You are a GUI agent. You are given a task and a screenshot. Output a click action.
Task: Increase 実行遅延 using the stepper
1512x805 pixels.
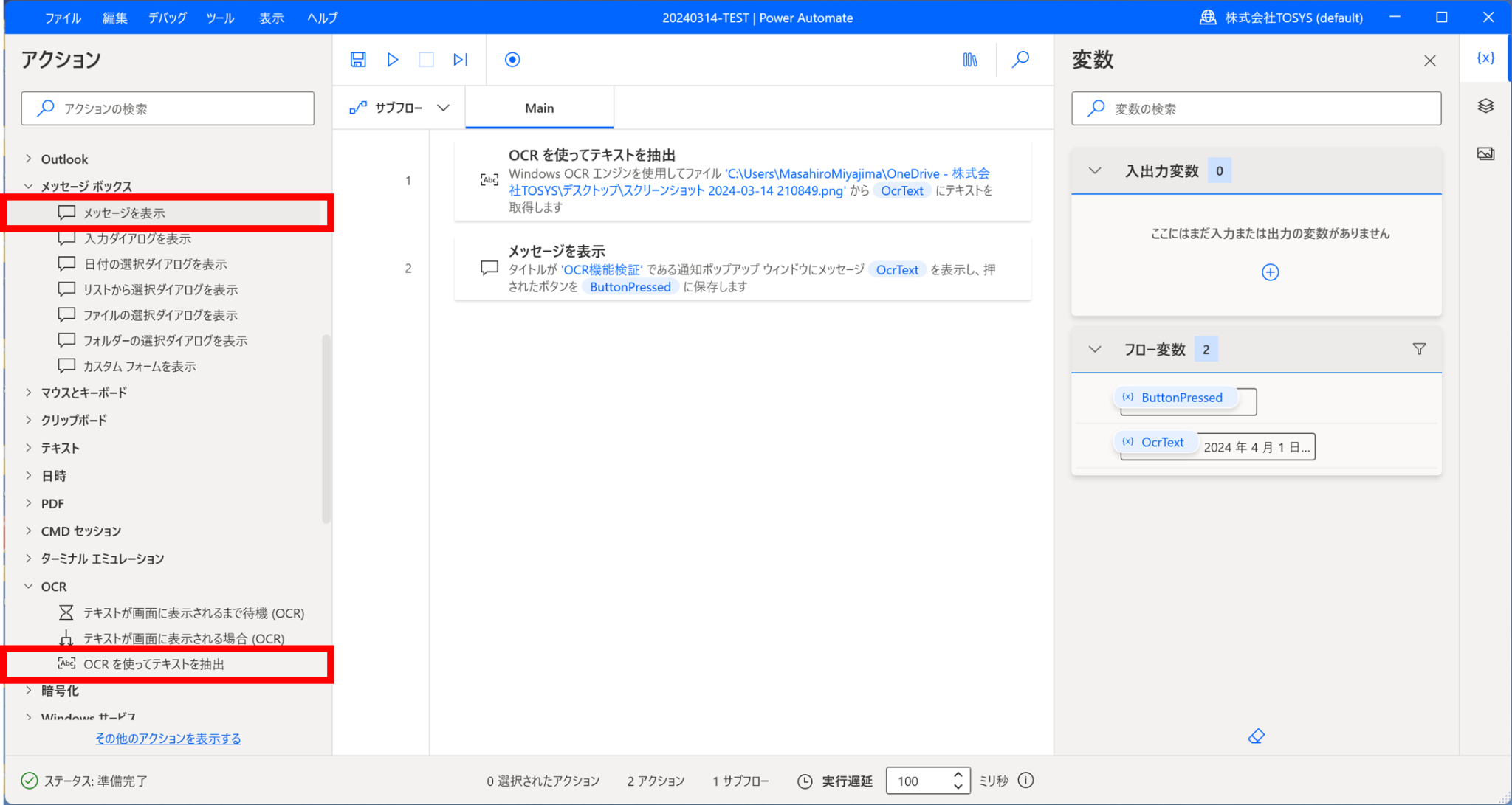pos(958,775)
